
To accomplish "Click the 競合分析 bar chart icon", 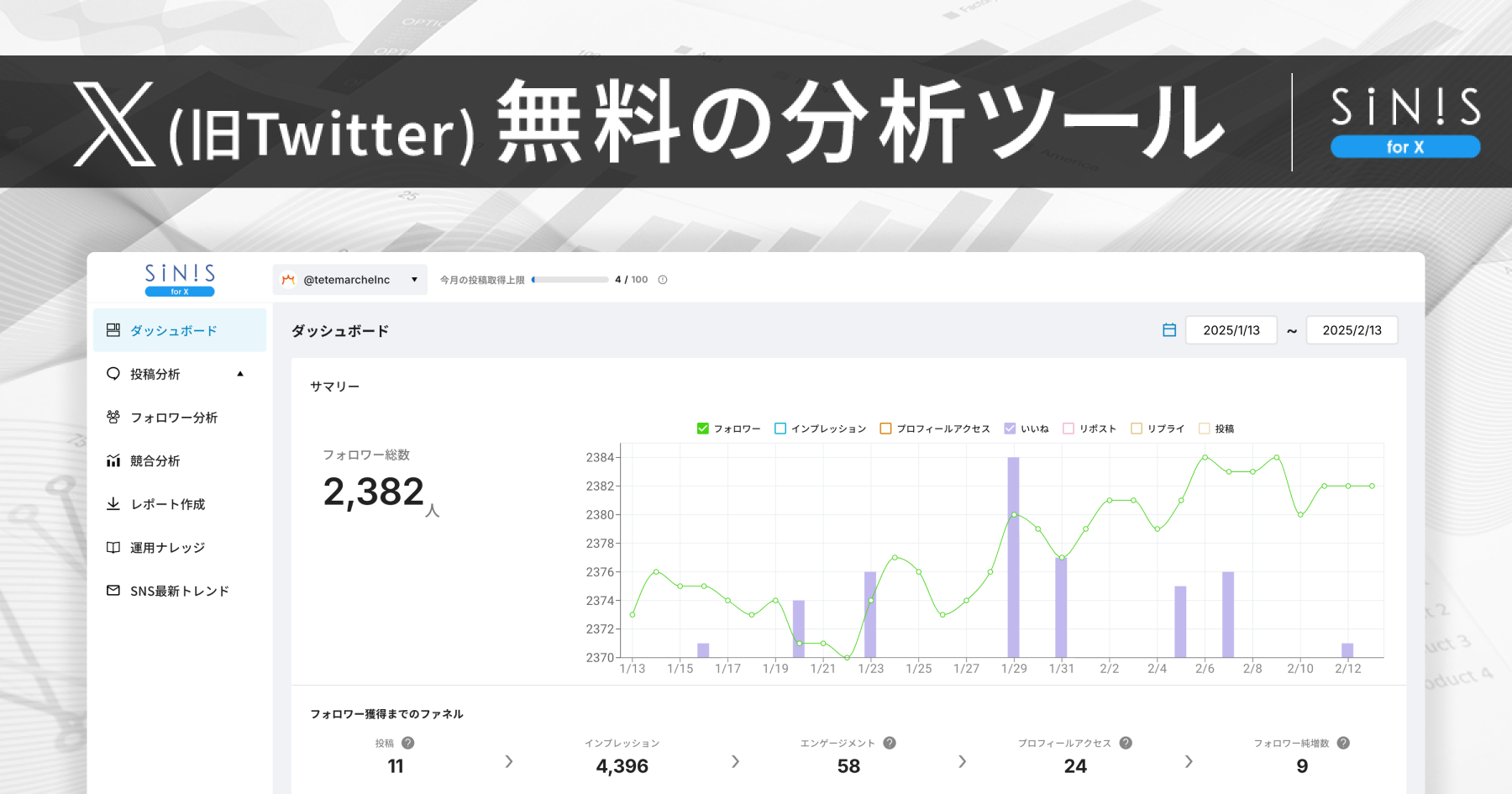I will point(113,460).
